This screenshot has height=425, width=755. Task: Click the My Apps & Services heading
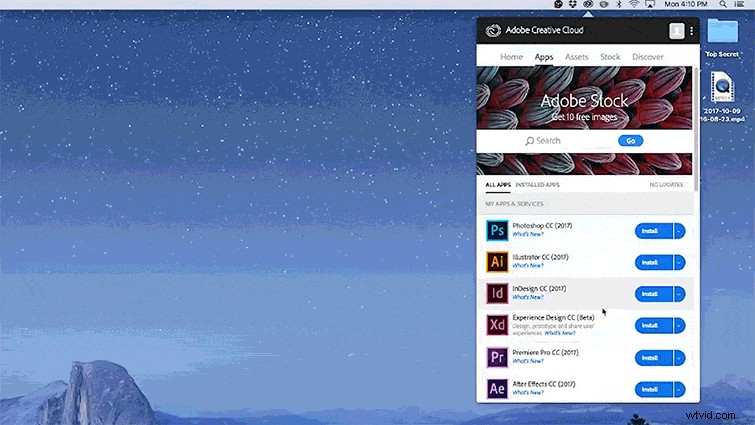click(514, 204)
